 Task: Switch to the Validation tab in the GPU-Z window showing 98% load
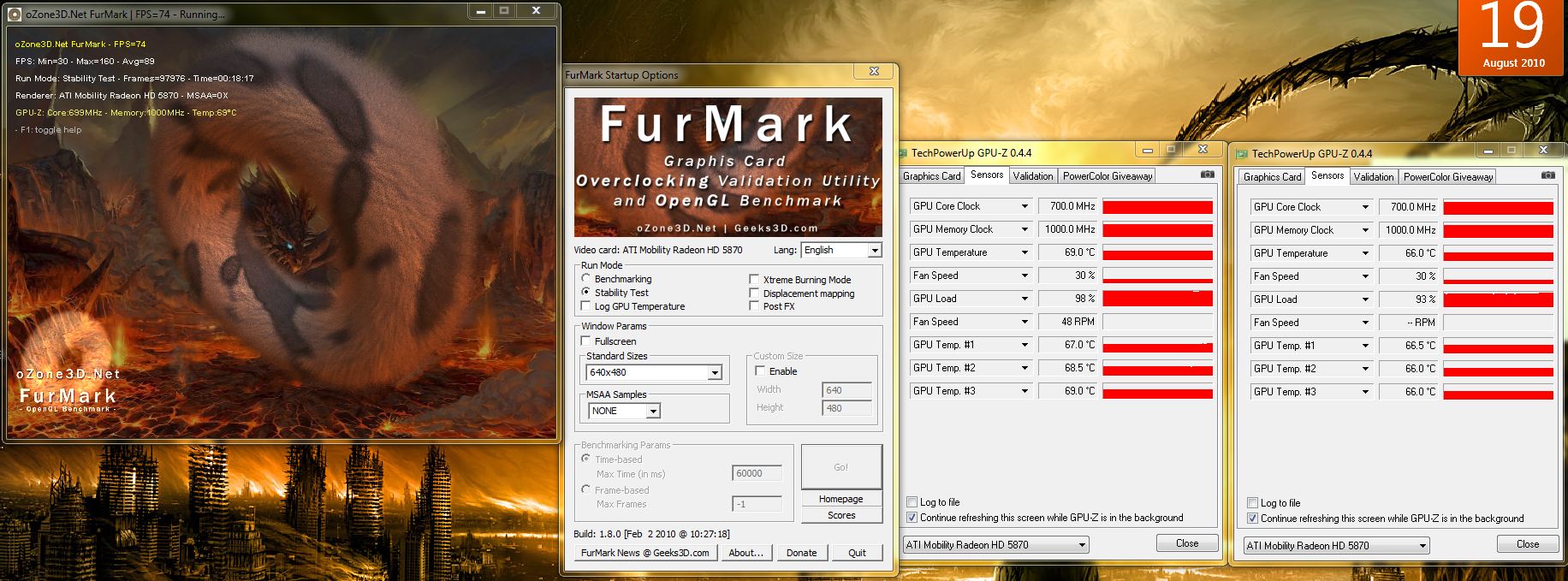(x=1032, y=176)
